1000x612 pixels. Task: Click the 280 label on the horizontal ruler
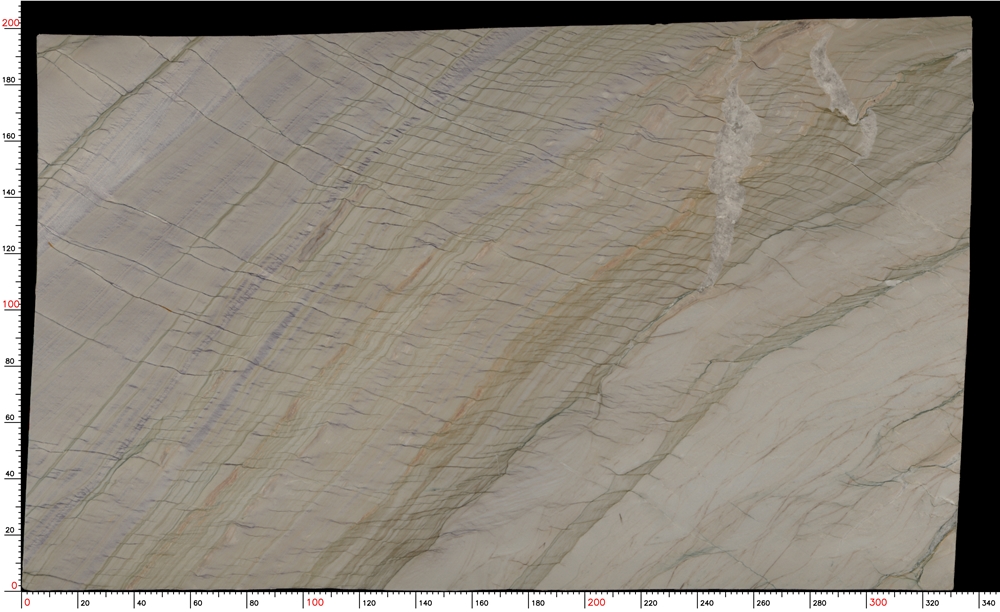819,603
